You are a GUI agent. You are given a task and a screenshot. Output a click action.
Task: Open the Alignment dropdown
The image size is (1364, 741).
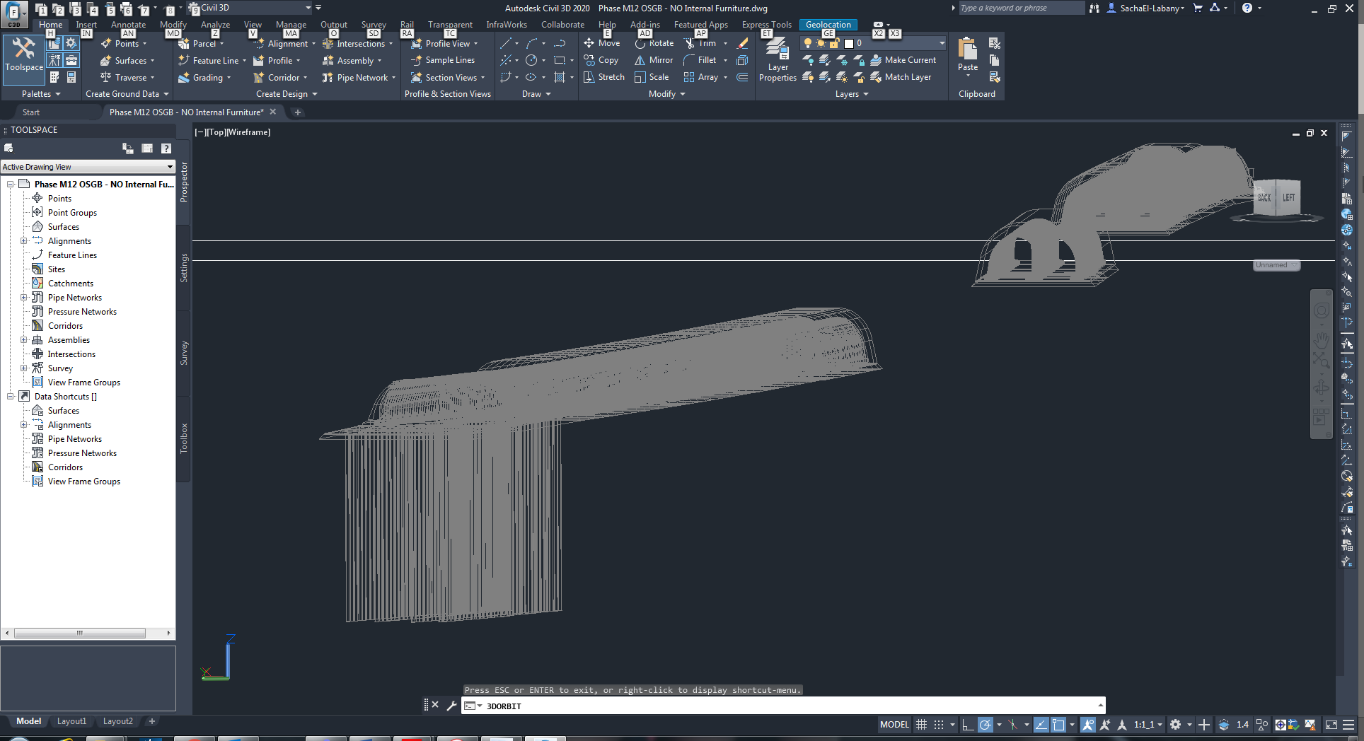(x=282, y=44)
